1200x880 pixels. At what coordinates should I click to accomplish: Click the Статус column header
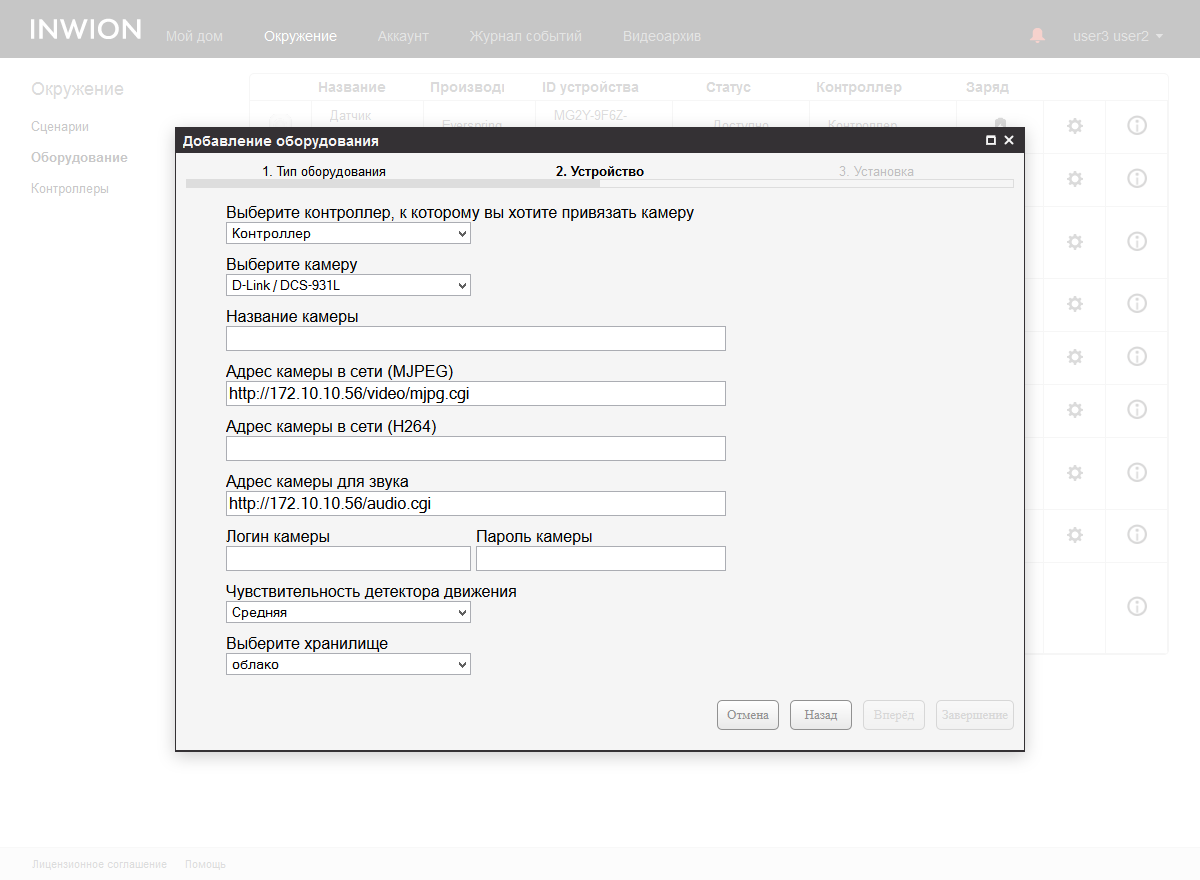728,88
